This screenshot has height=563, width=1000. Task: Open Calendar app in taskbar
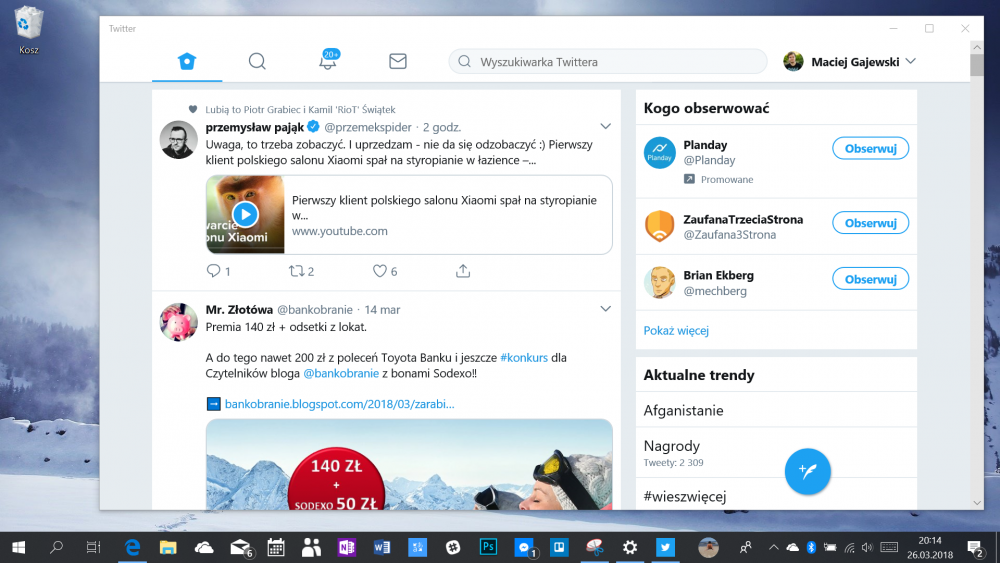276,547
